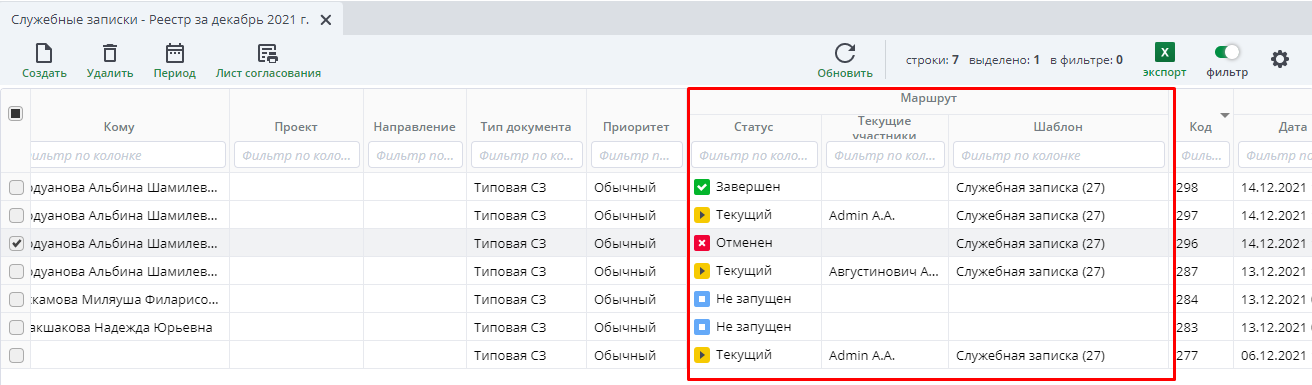
Task: Check the row with code 298
Action: 15,187
